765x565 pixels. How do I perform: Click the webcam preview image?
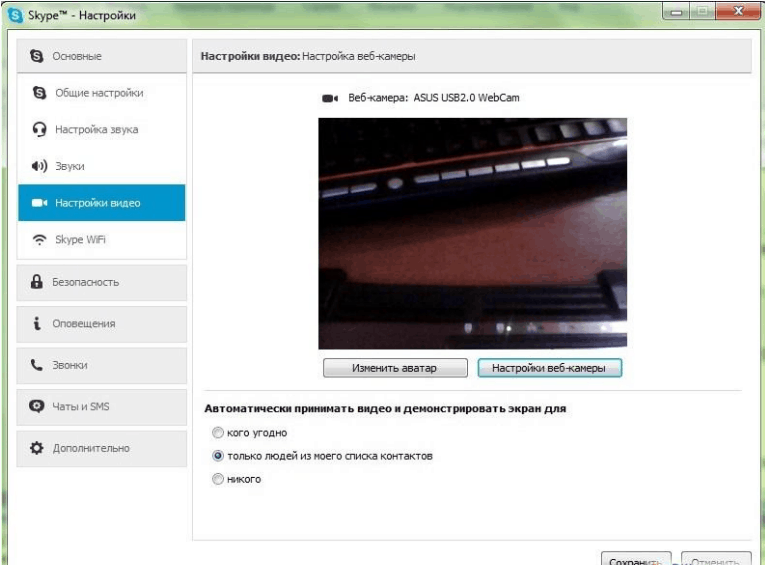pyautogui.click(x=472, y=233)
